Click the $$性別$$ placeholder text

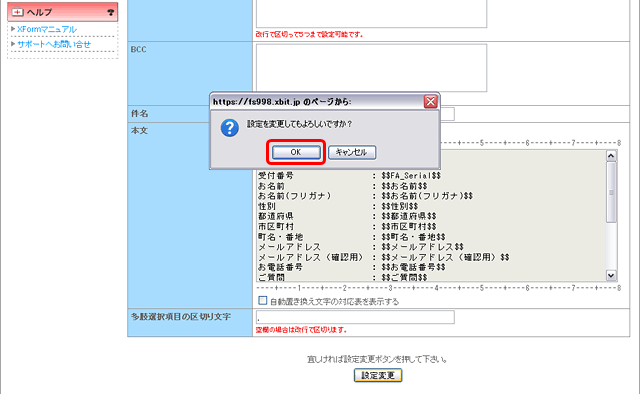[x=400, y=206]
